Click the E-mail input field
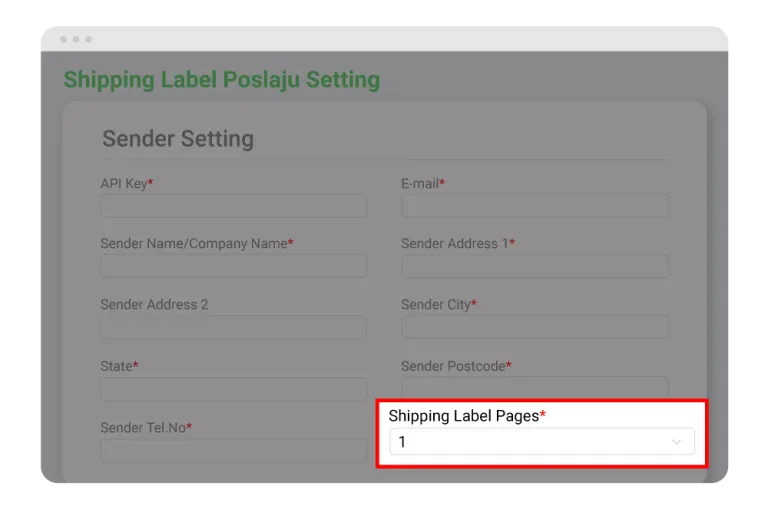Screen dimensions: 768x509 pyautogui.click(x=535, y=206)
